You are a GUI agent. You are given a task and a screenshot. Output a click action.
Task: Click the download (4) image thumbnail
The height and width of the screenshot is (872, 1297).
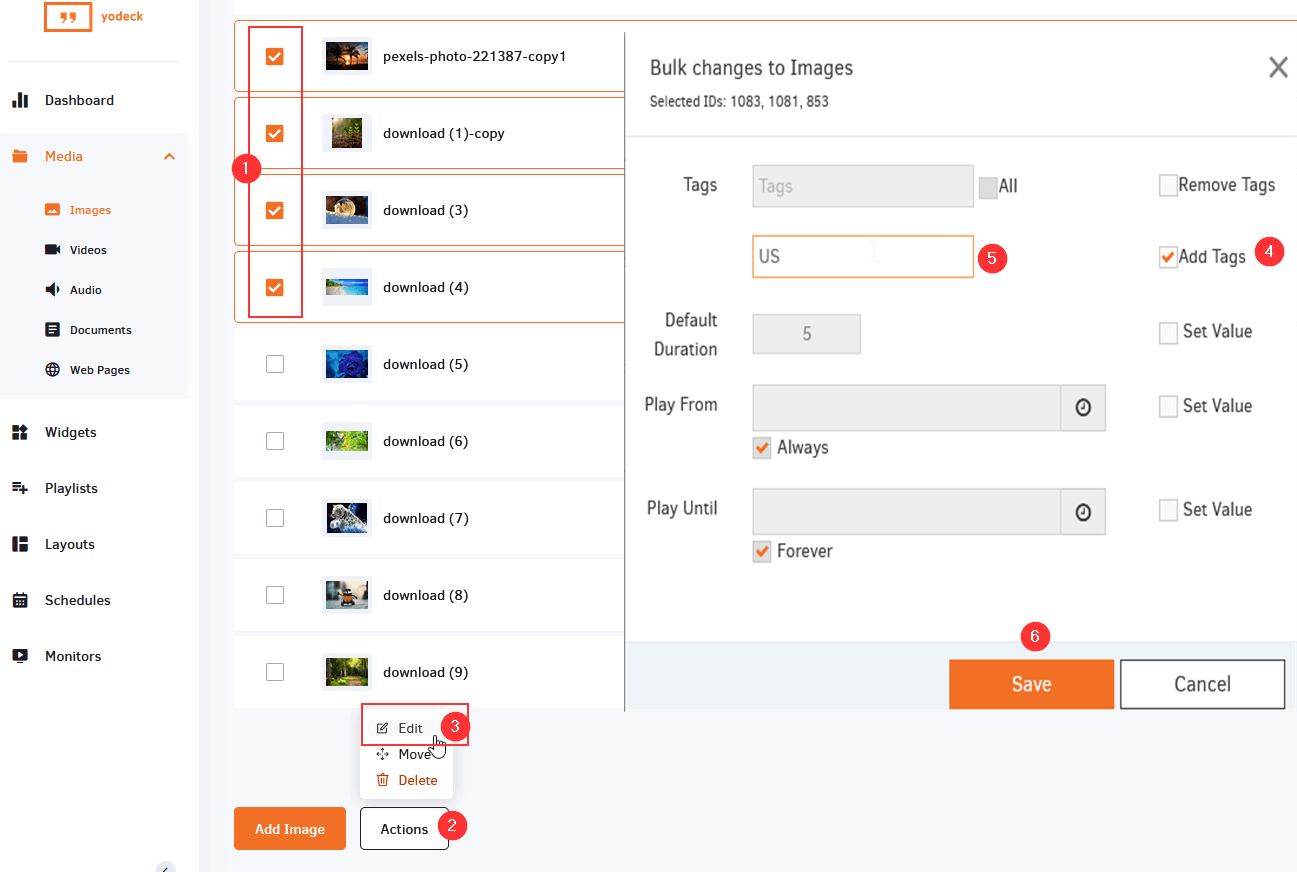346,286
